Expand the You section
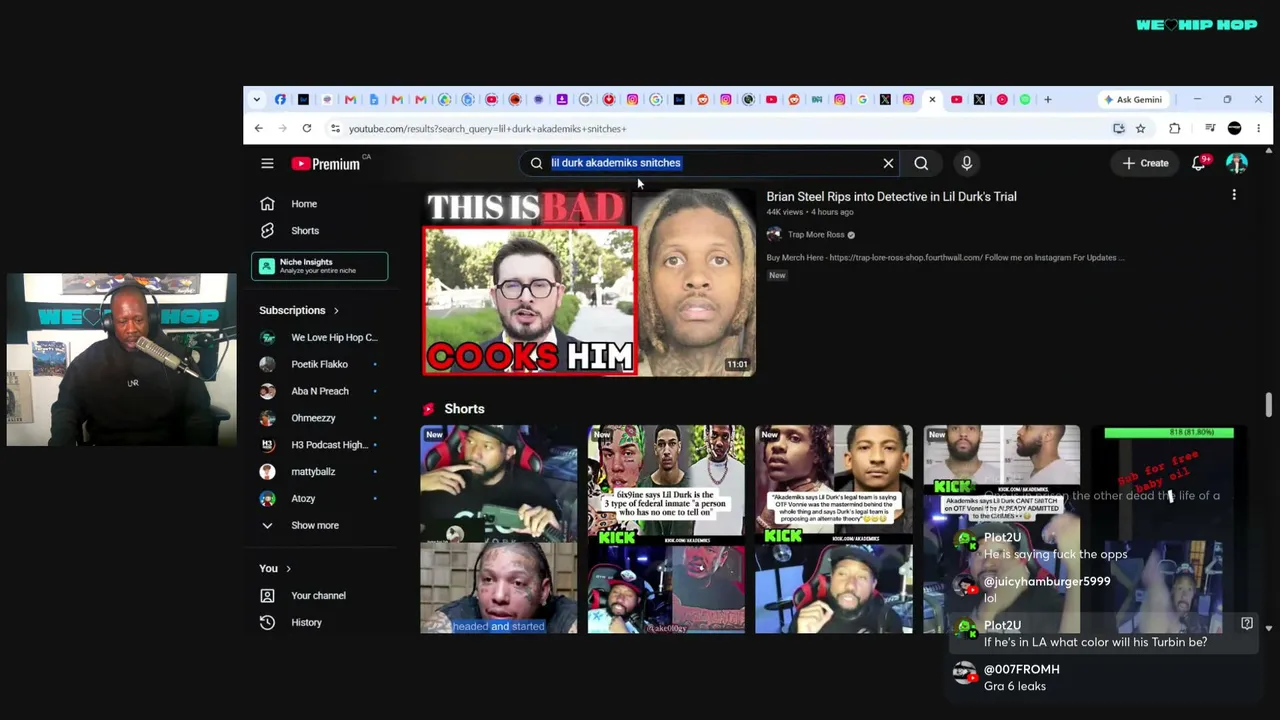Viewport: 1280px width, 720px height. point(275,568)
